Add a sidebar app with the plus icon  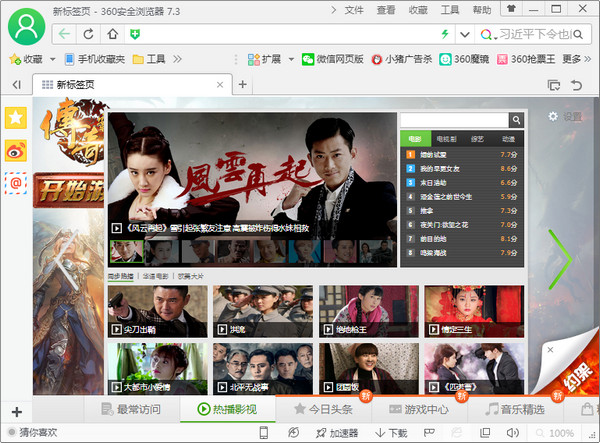[16, 412]
